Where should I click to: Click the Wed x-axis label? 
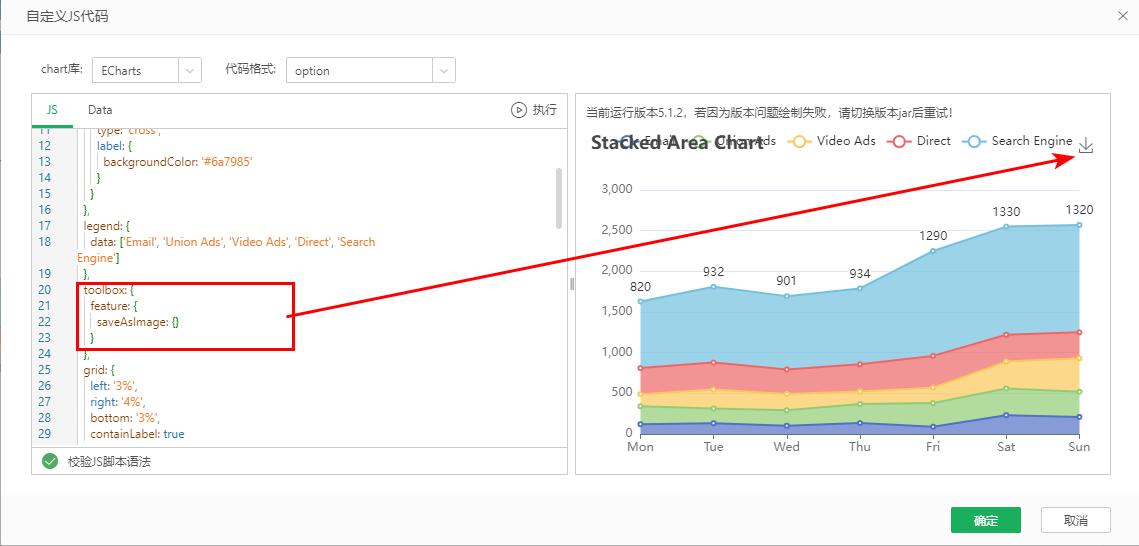click(787, 447)
